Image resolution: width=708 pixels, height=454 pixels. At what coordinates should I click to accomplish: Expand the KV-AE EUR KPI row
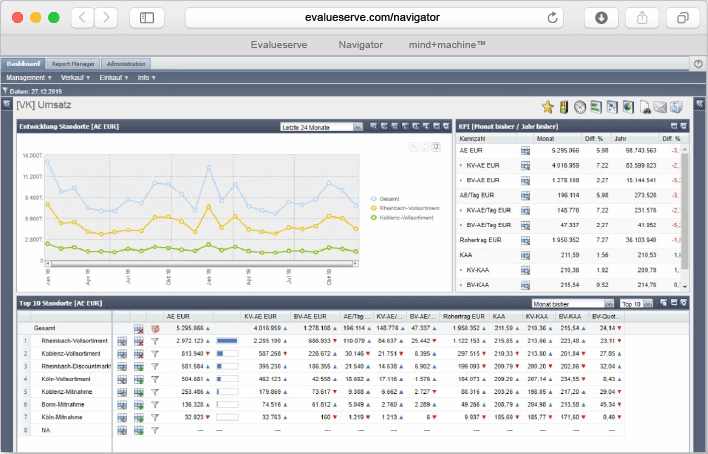461,166
